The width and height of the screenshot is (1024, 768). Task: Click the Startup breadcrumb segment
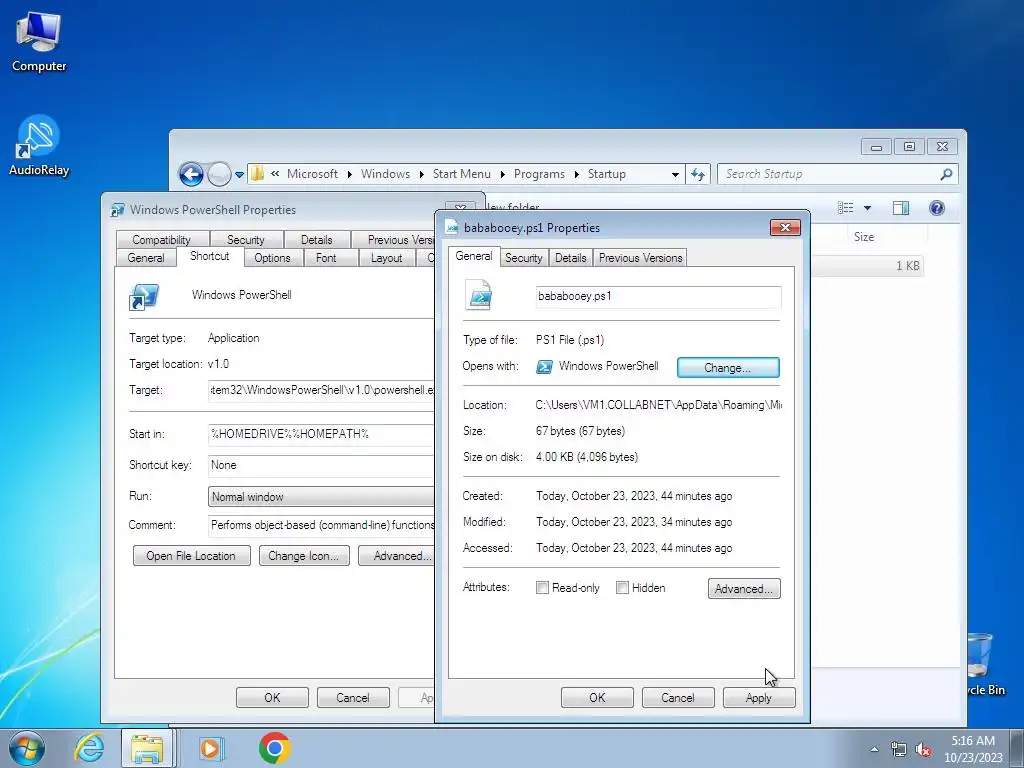click(x=607, y=174)
